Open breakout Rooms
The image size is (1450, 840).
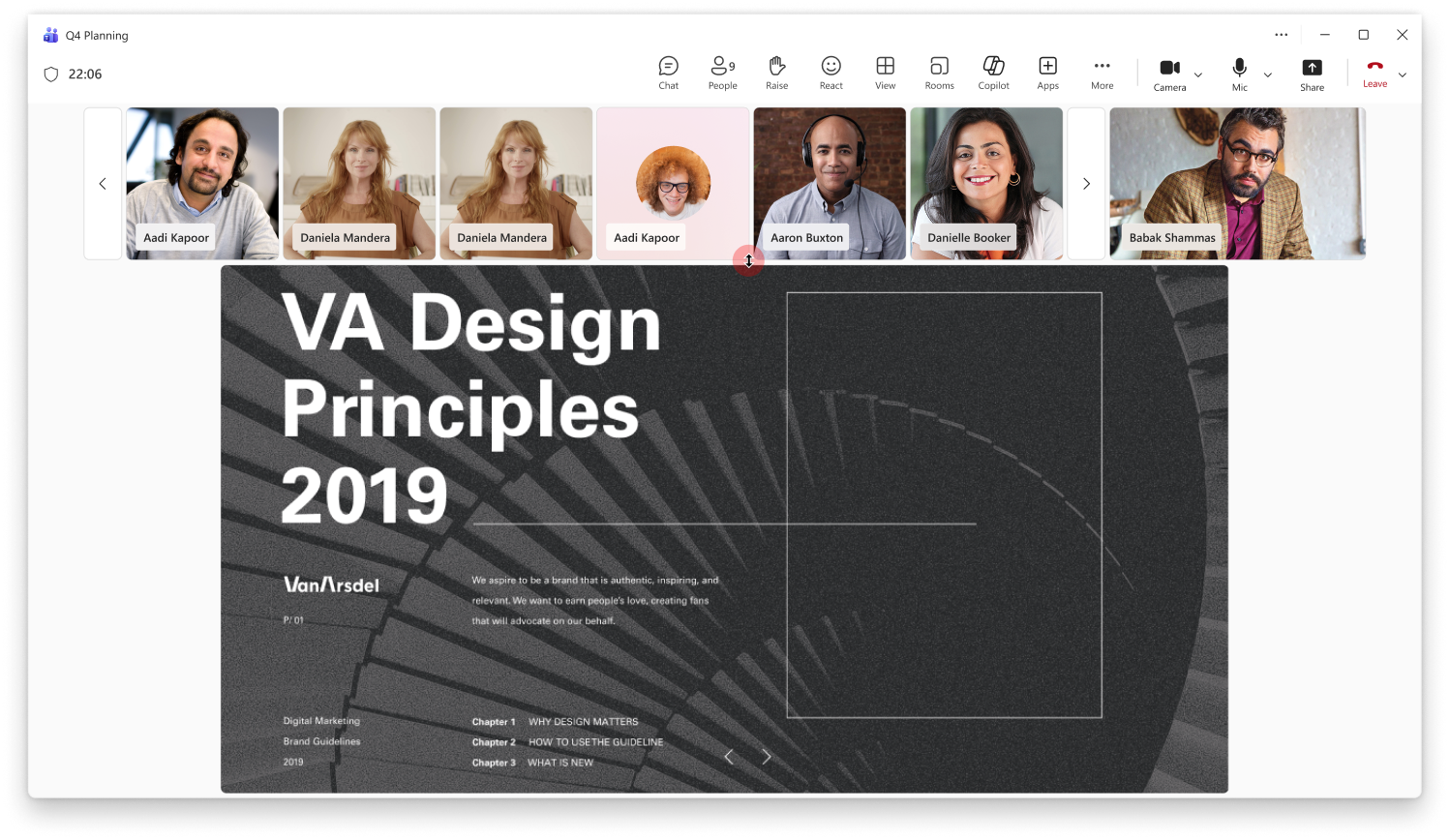click(x=939, y=73)
